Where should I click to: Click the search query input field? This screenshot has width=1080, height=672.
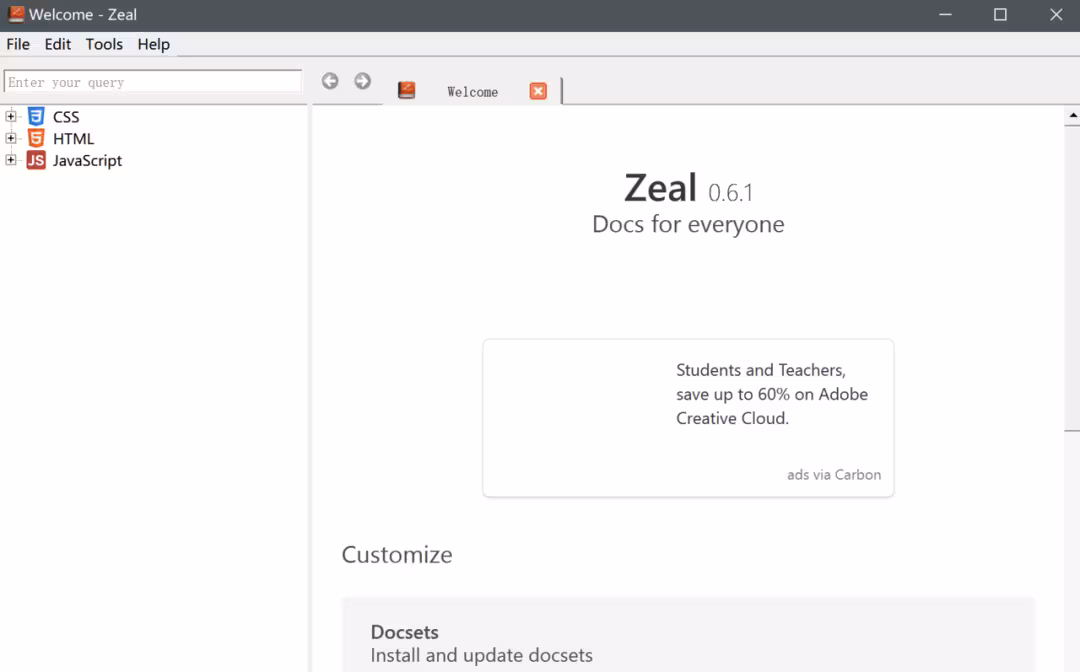coord(153,82)
